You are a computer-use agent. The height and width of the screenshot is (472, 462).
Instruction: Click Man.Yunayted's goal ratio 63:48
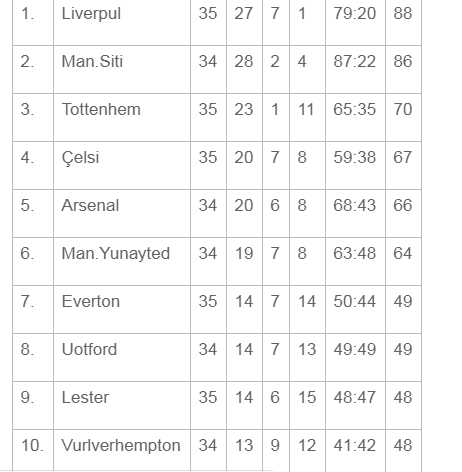point(355,254)
